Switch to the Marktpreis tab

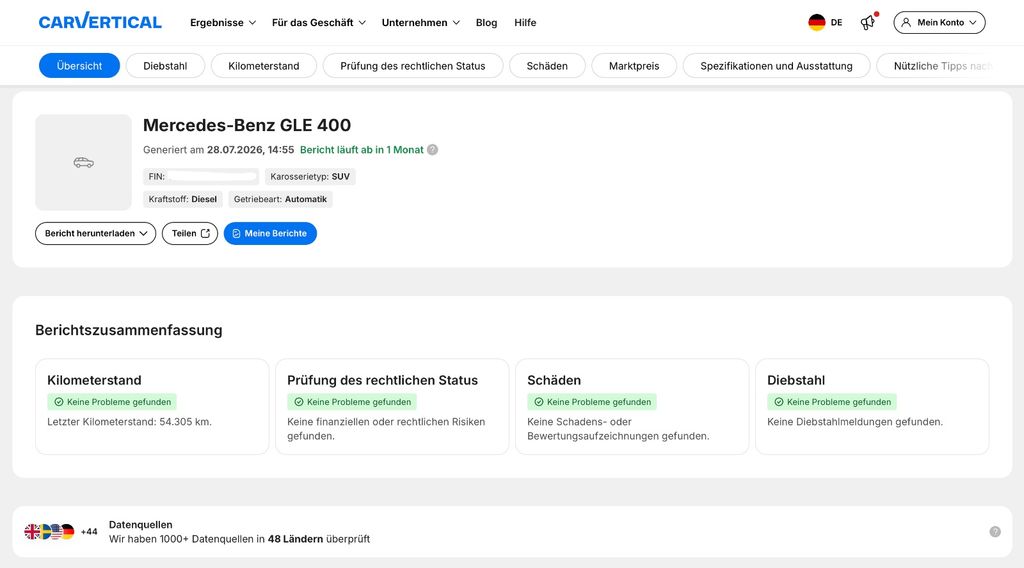634,65
